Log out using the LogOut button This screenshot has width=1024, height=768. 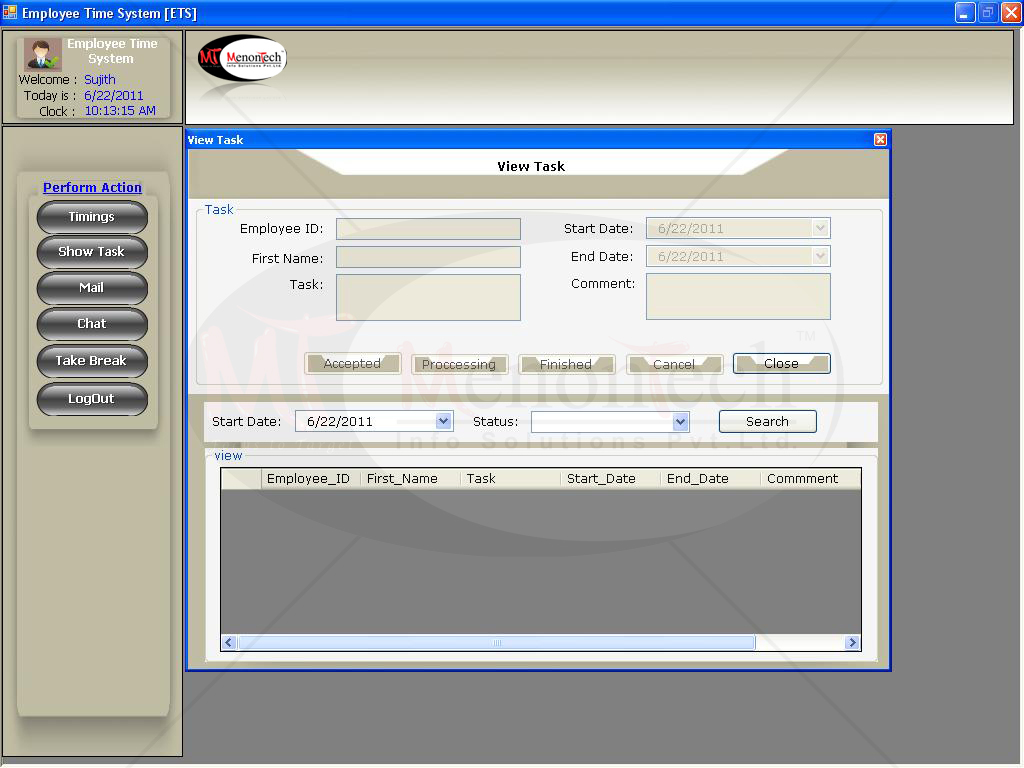tap(92, 399)
